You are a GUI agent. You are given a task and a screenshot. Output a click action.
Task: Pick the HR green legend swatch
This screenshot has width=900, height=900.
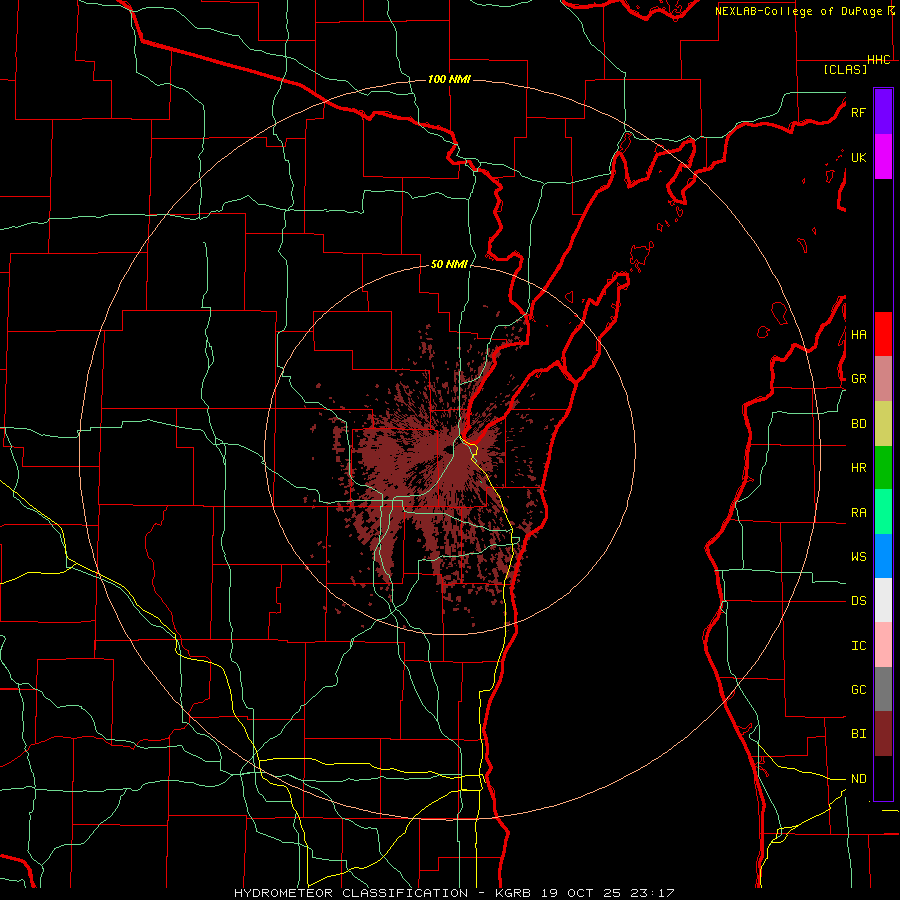coord(883,468)
